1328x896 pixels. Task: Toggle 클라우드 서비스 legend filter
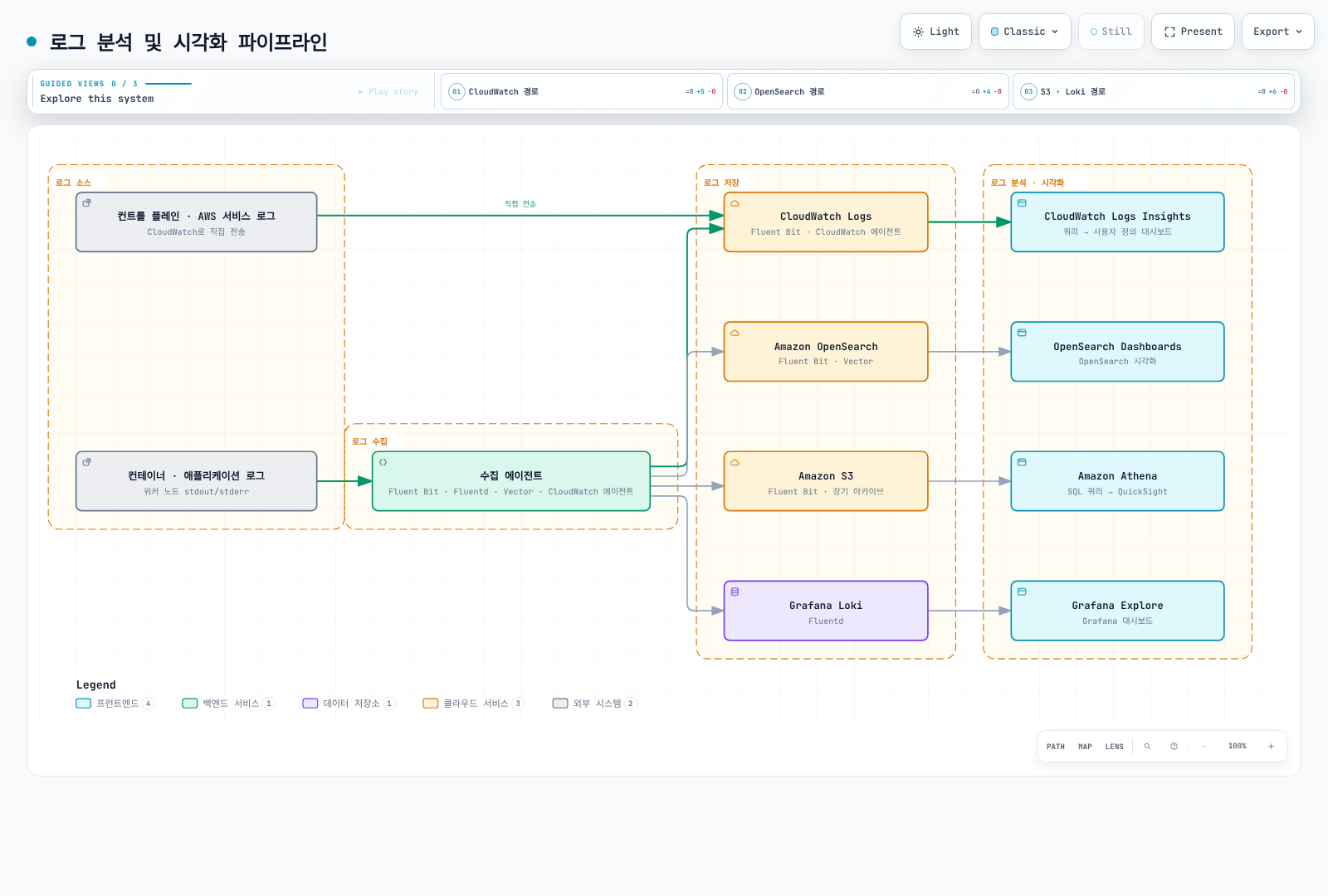coord(473,704)
